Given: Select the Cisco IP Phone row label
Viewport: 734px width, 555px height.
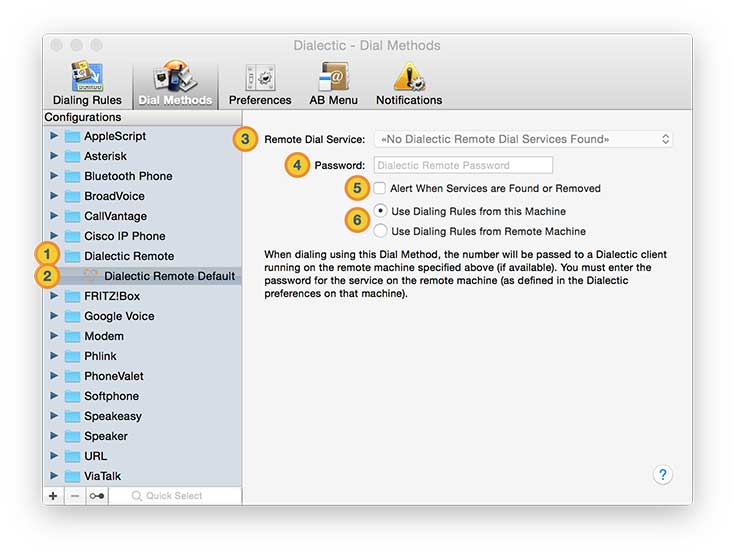Looking at the screenshot, I should tap(125, 236).
